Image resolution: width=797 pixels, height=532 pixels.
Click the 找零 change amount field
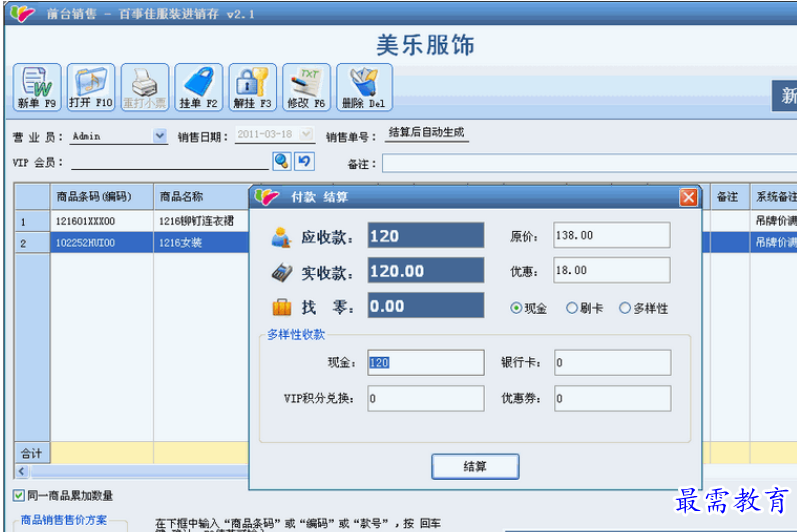(x=426, y=305)
